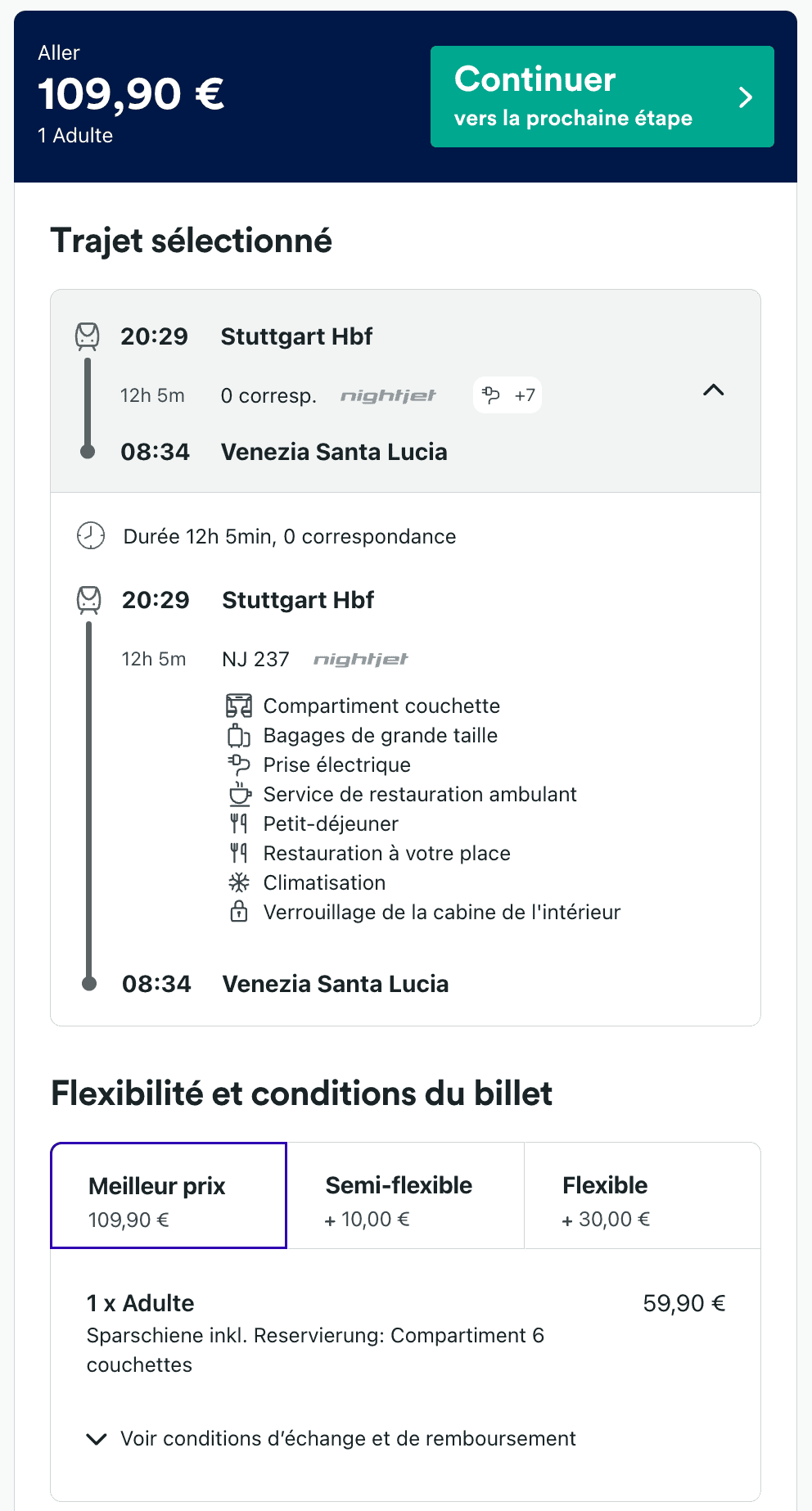Select the Flexible + 30,00 € fare
Screen dimensions: 812x1511
(x=605, y=1196)
